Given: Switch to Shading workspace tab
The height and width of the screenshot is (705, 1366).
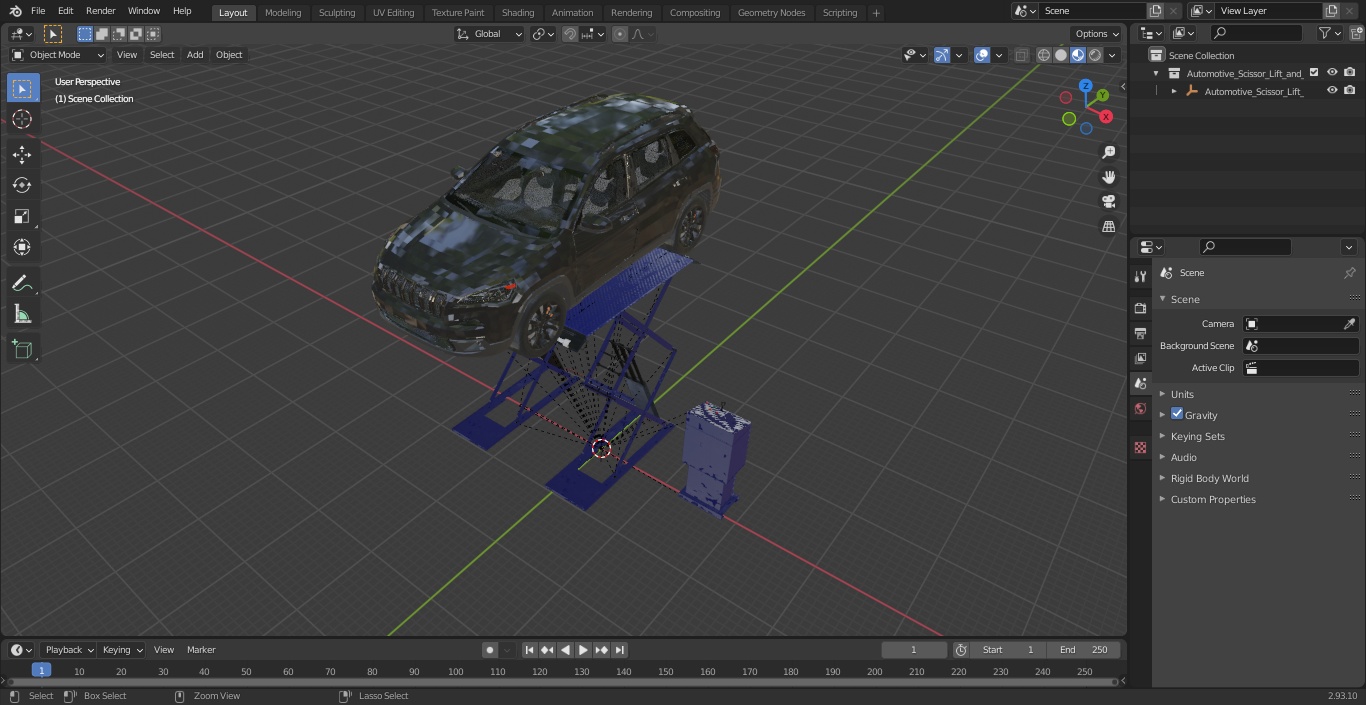Looking at the screenshot, I should coord(518,12).
